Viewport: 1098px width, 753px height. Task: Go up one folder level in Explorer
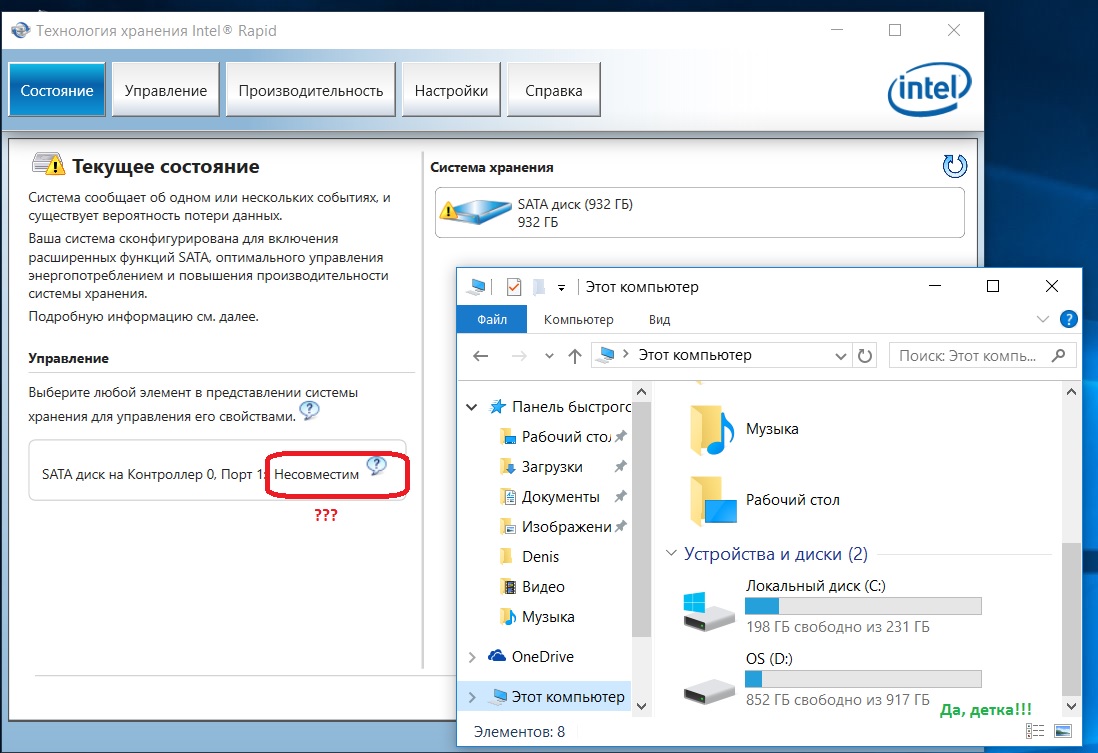coord(574,356)
